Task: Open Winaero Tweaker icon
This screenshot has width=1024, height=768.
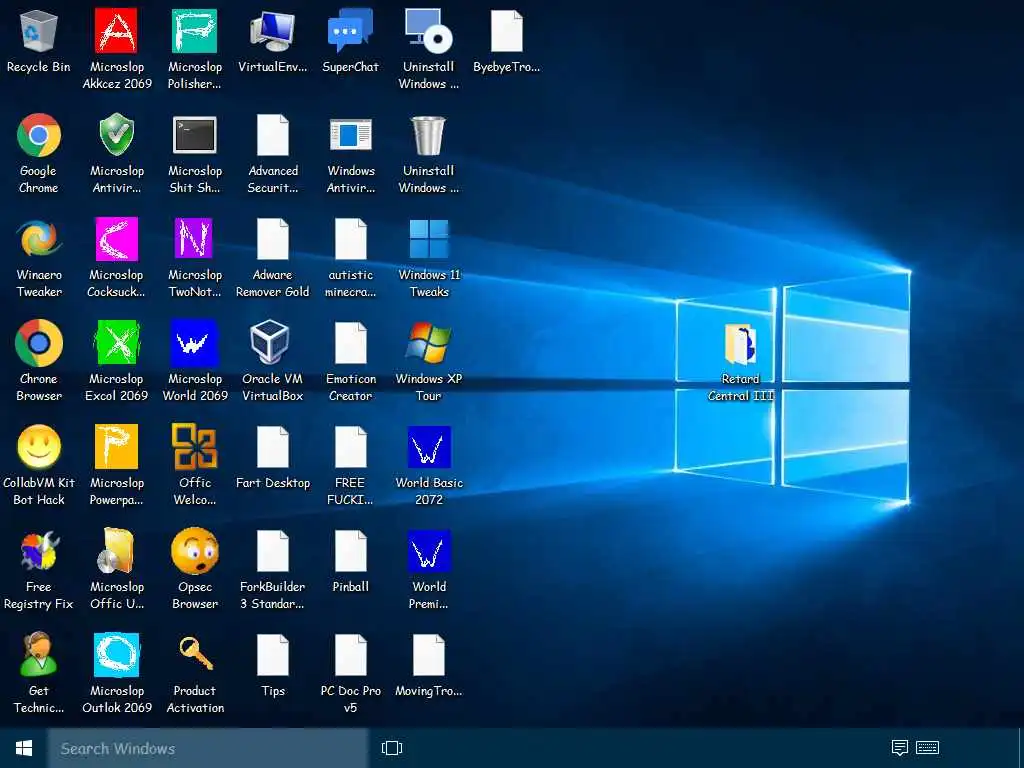Action: pyautogui.click(x=39, y=239)
